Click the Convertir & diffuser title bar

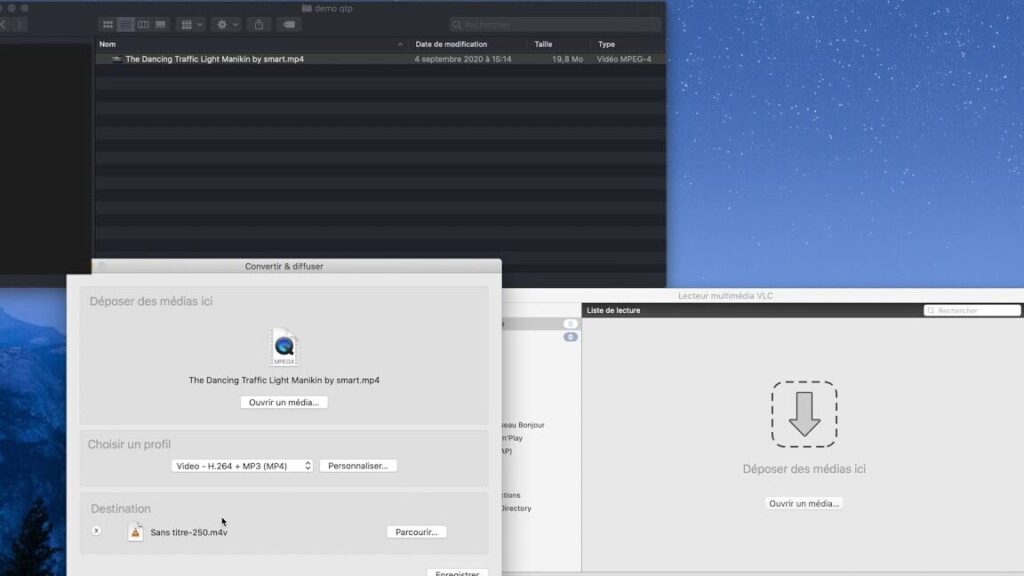(284, 266)
